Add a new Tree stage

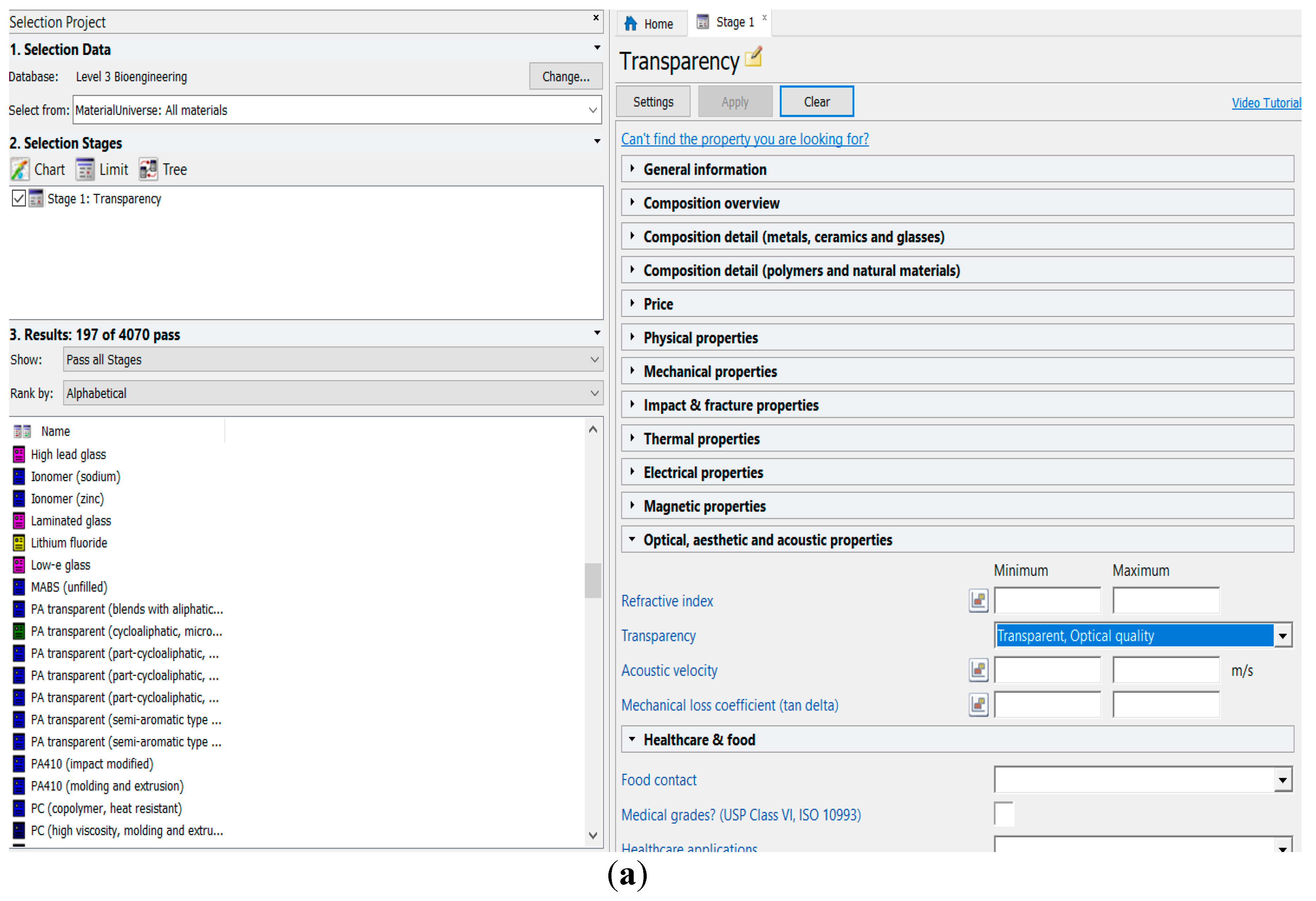tap(163, 169)
